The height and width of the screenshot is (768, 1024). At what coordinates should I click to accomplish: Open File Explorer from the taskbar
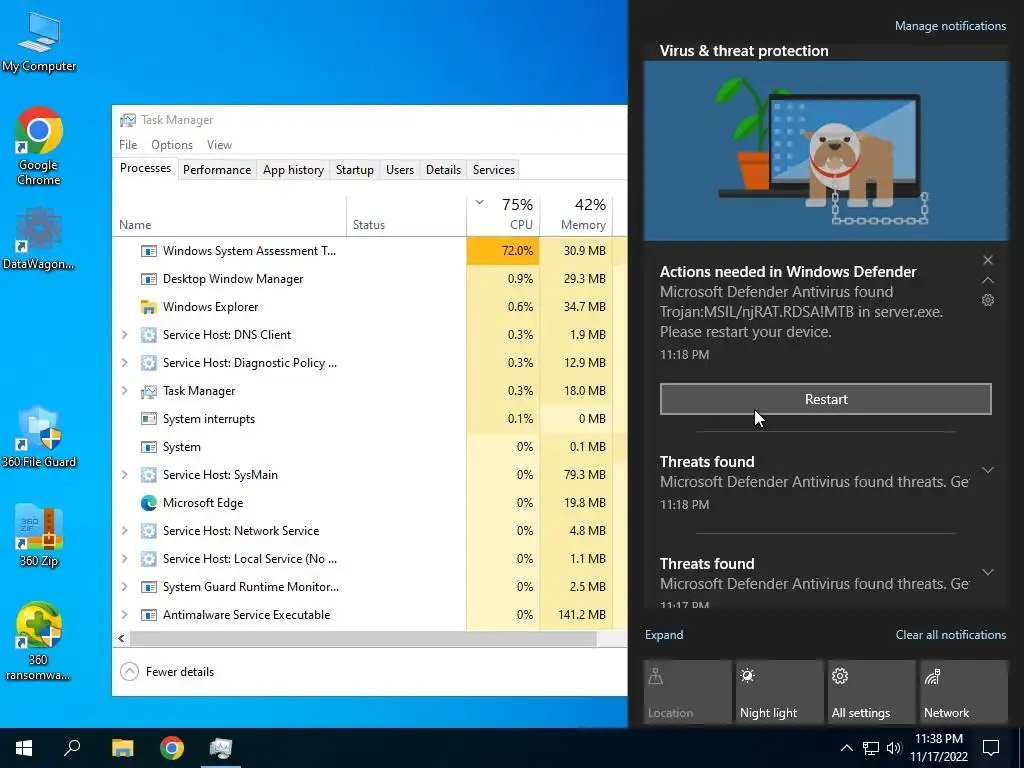coord(122,748)
